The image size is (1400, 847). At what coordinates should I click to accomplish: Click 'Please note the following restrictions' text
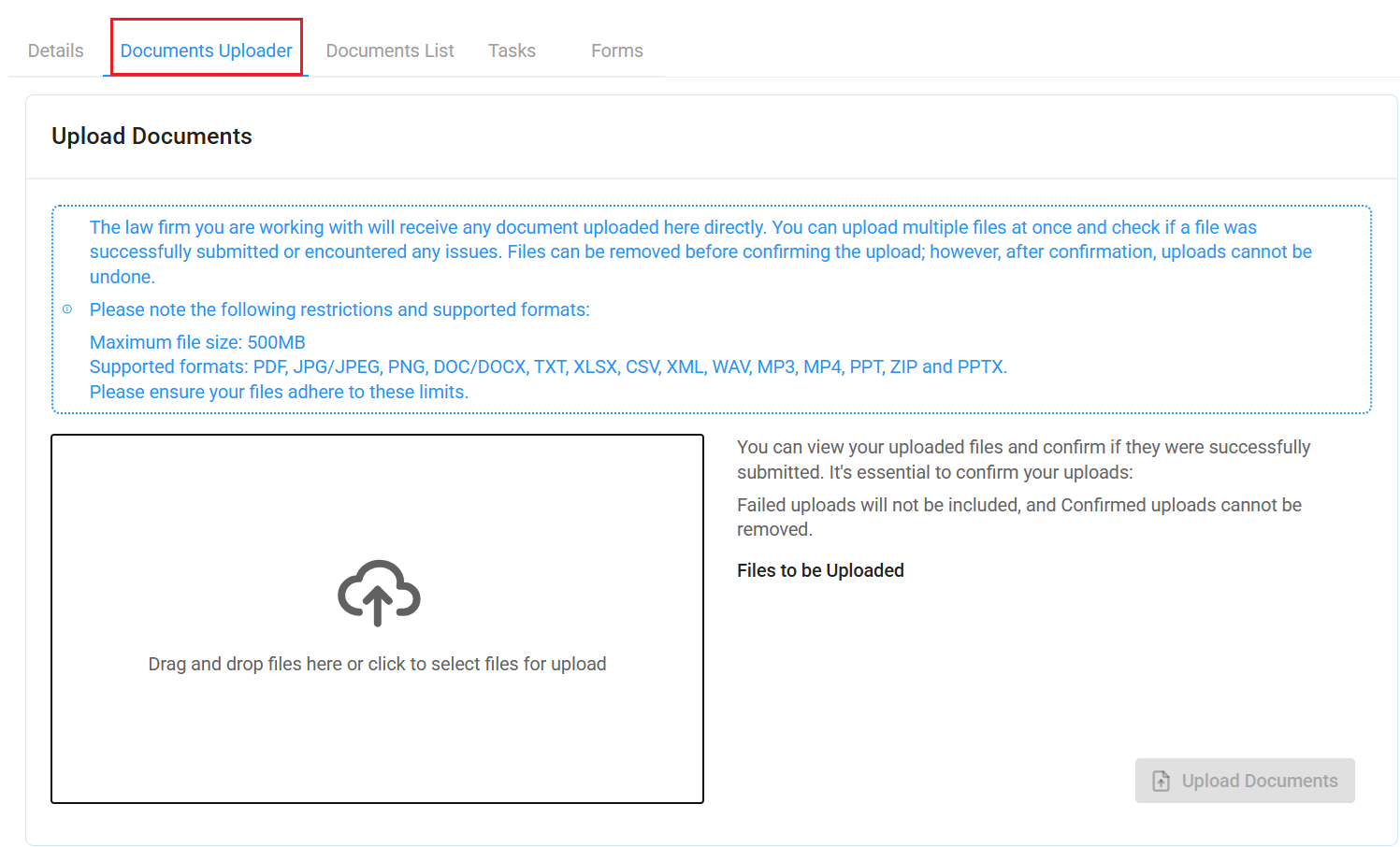[x=339, y=309]
